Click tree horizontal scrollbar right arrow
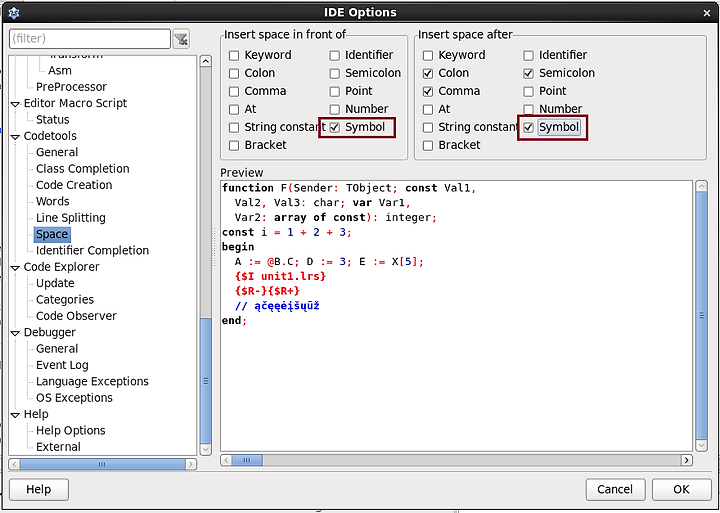 click(x=191, y=464)
